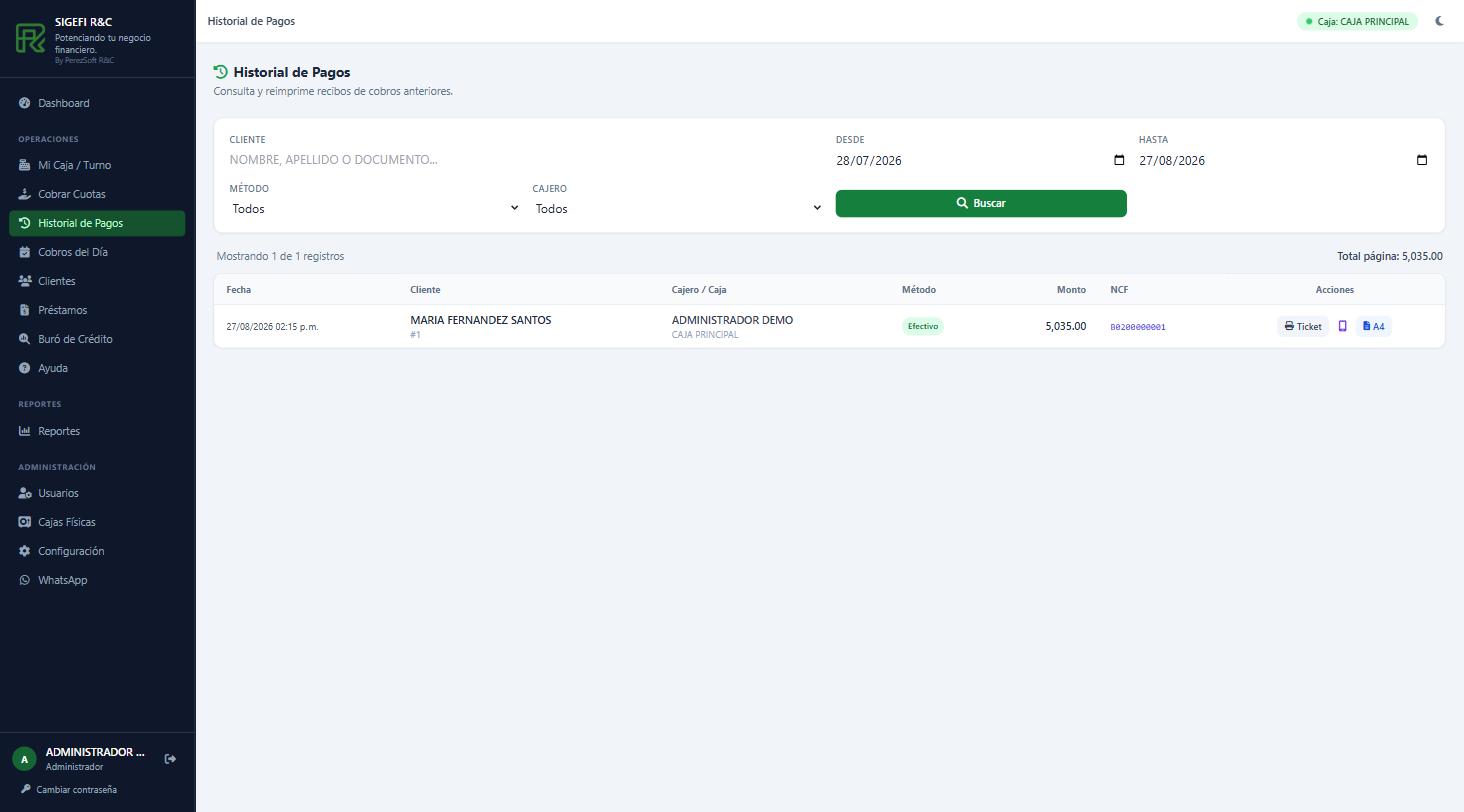Click the Hasta date field
The image size is (1464, 812).
[x=1284, y=160]
